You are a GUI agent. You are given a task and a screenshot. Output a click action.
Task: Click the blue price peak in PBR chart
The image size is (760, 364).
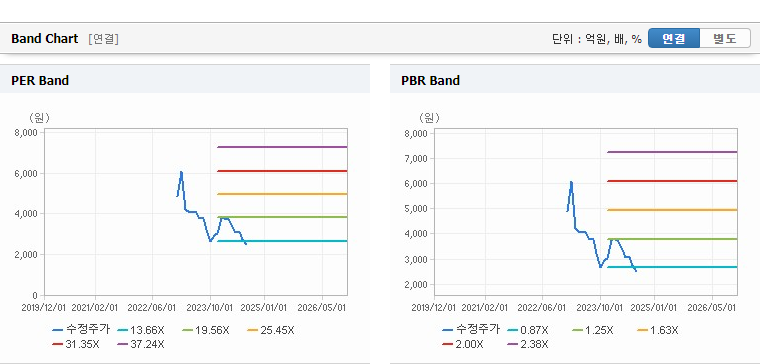pos(571,182)
